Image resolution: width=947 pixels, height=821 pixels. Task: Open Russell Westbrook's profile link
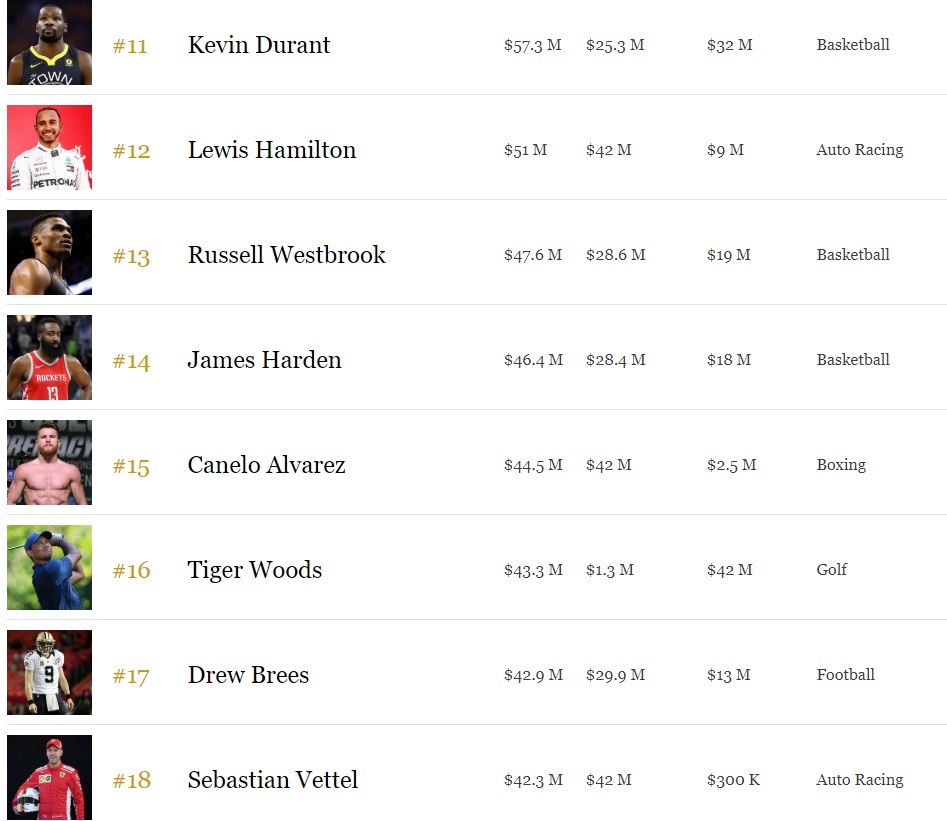pyautogui.click(x=286, y=255)
